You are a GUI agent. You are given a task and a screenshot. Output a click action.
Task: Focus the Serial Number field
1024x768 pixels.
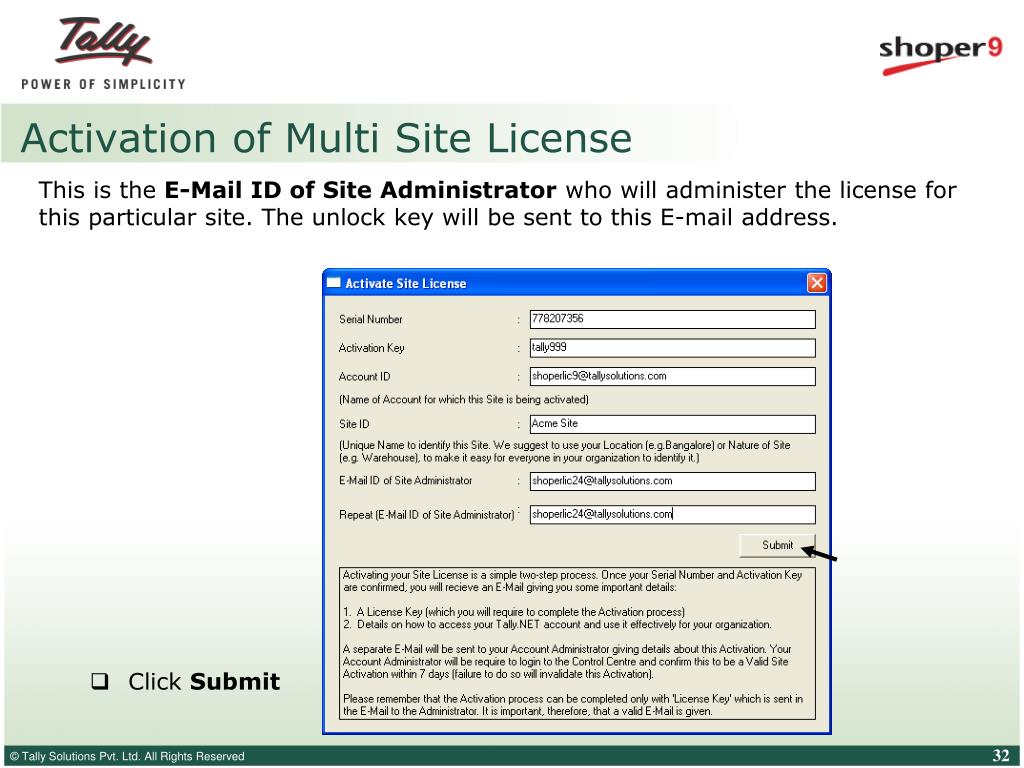click(673, 319)
